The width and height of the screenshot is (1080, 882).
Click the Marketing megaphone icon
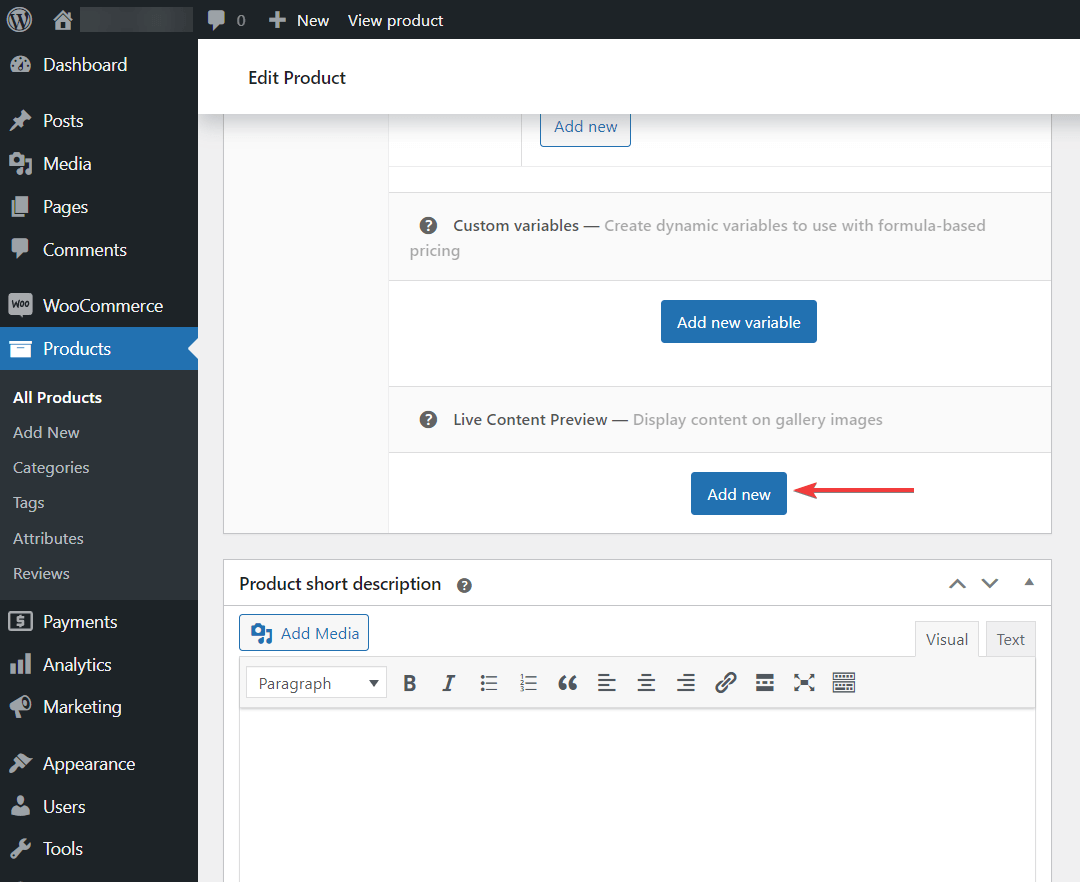pos(21,707)
